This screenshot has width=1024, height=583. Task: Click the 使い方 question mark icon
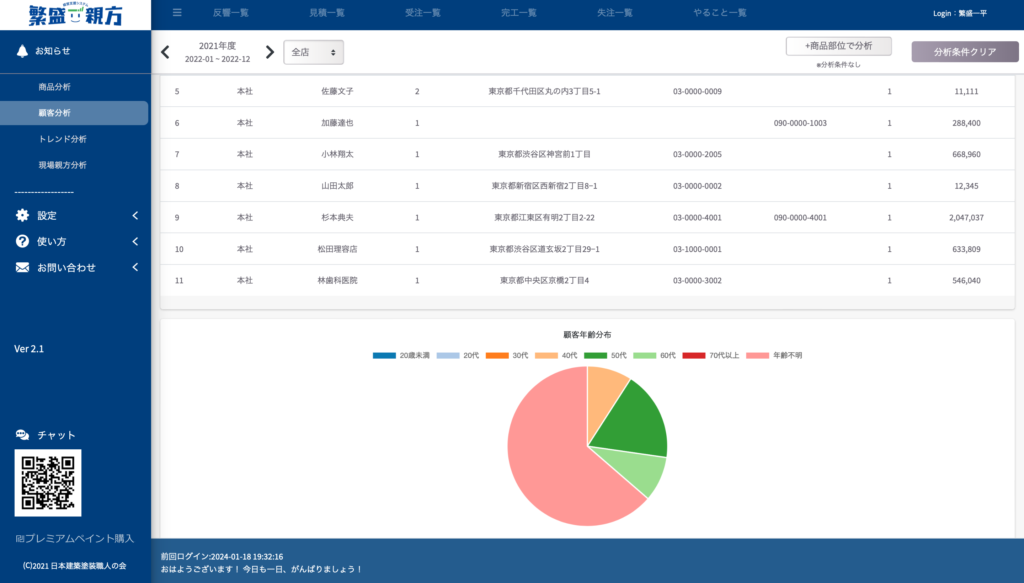(x=22, y=242)
